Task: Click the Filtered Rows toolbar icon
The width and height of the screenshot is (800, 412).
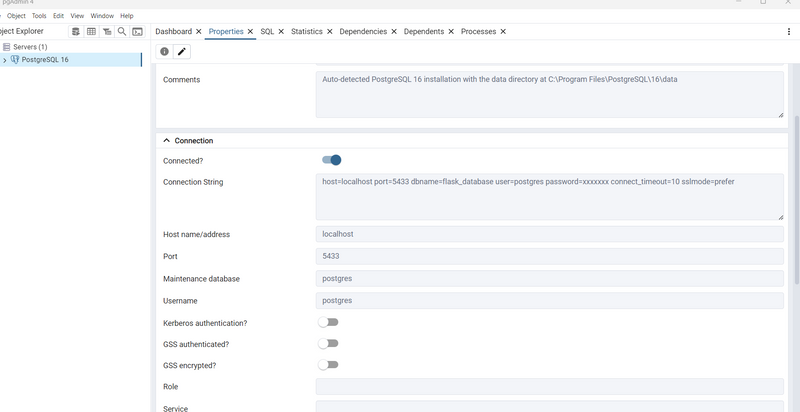Action: 107,32
